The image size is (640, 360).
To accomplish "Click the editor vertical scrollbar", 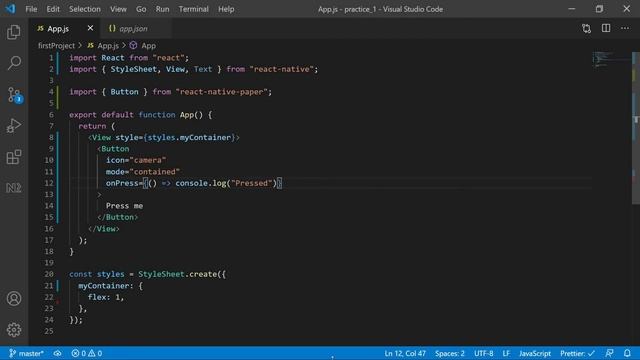I will click(636, 129).
